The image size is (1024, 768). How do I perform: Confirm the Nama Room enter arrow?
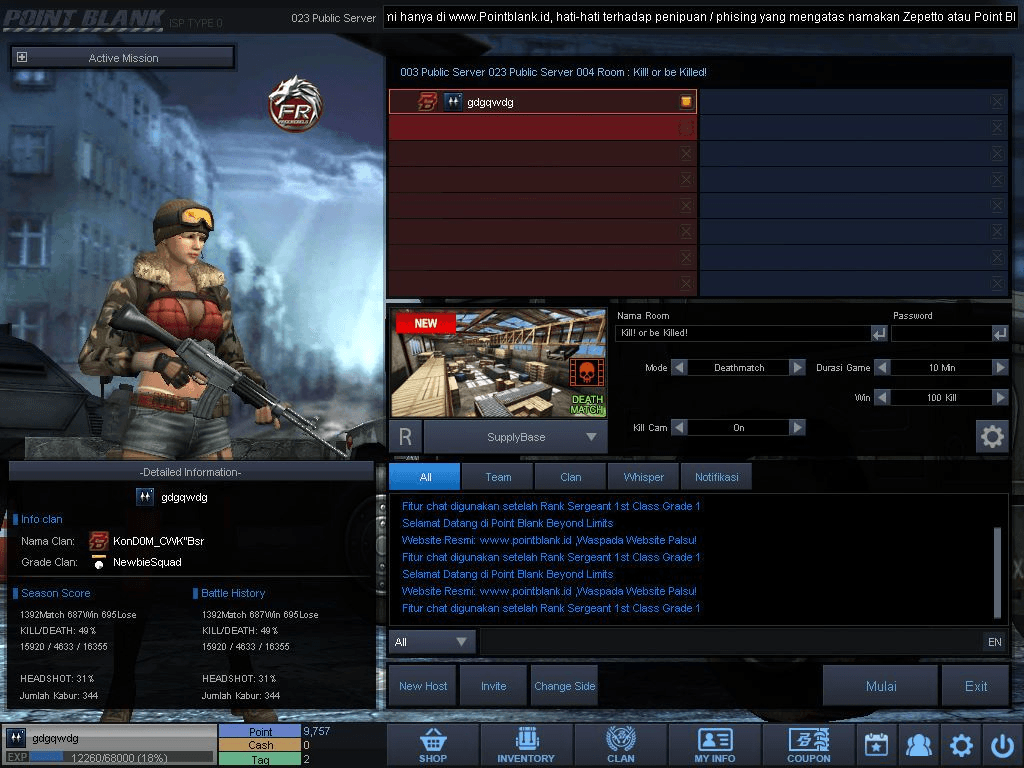[x=879, y=334]
